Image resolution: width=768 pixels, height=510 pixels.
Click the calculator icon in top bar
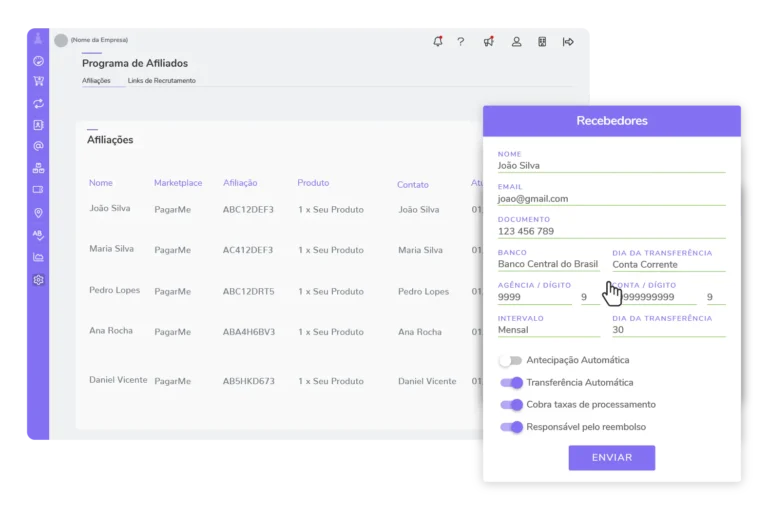coord(542,42)
